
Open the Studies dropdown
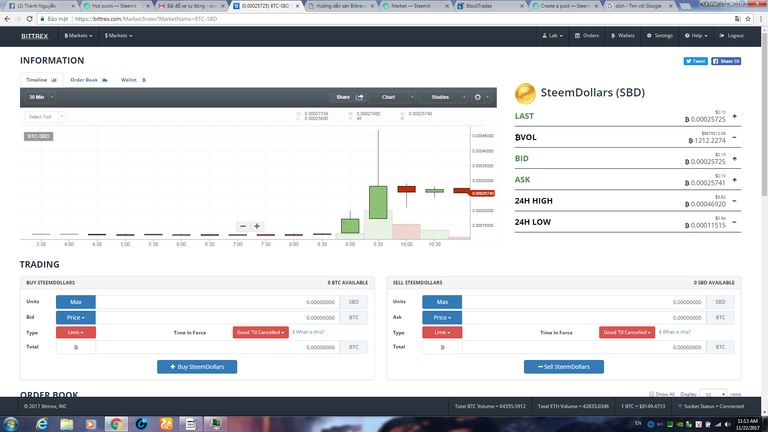tap(444, 97)
